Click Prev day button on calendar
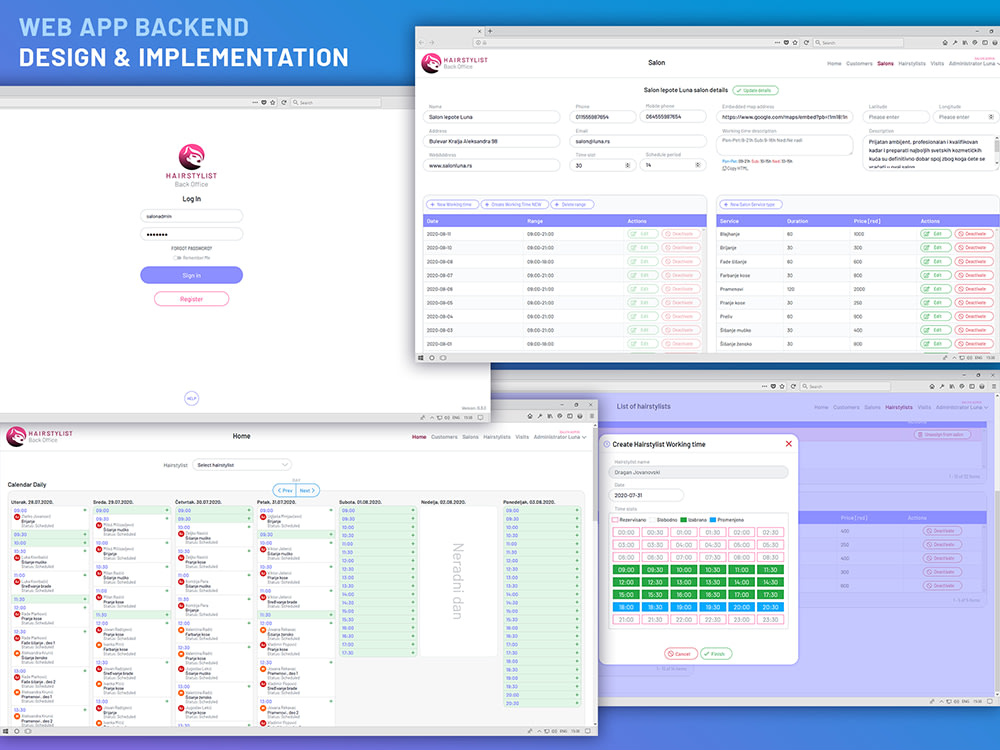The width and height of the screenshot is (1000, 750). (x=285, y=490)
